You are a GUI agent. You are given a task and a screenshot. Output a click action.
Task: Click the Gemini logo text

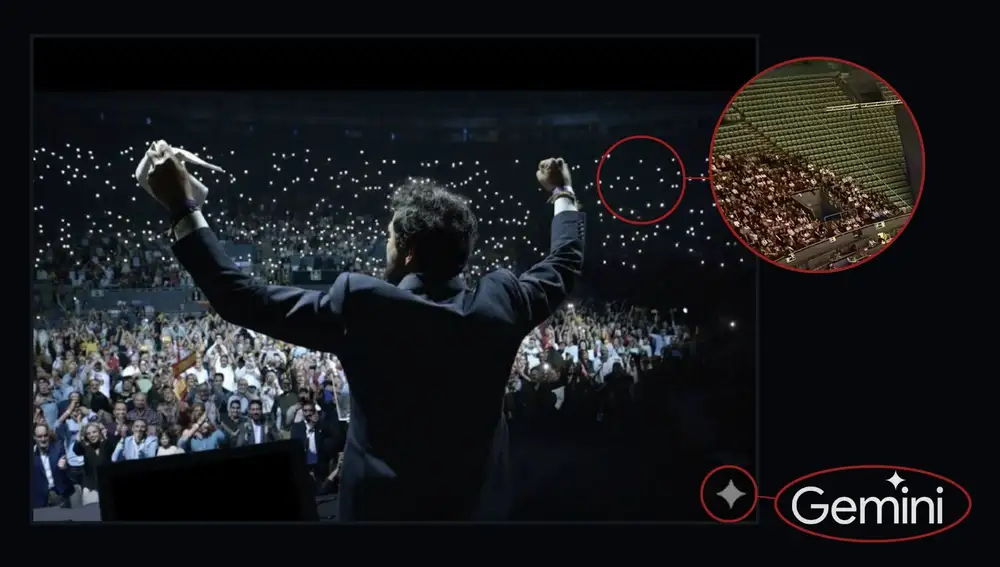coord(867,505)
